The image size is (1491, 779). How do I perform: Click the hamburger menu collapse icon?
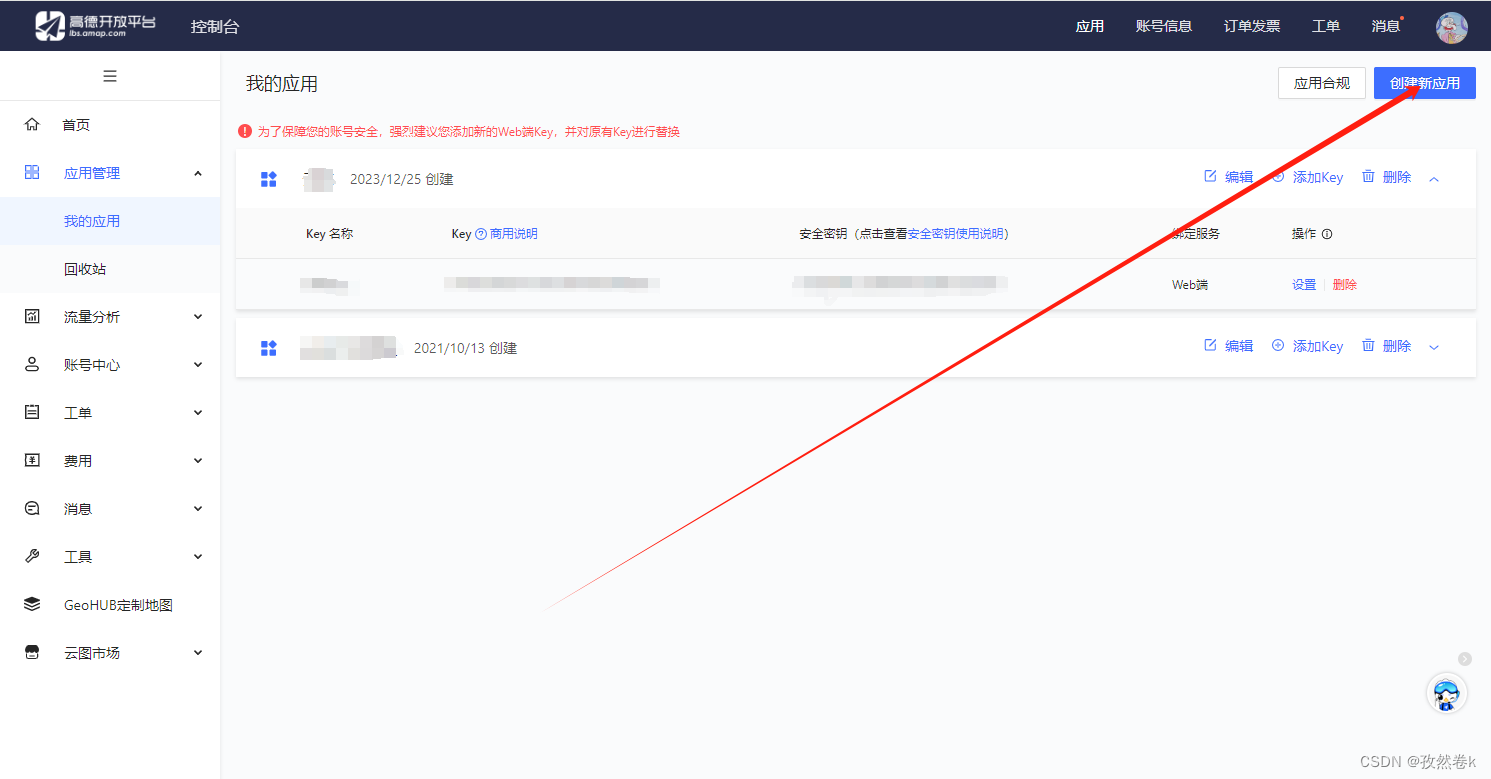coord(110,76)
